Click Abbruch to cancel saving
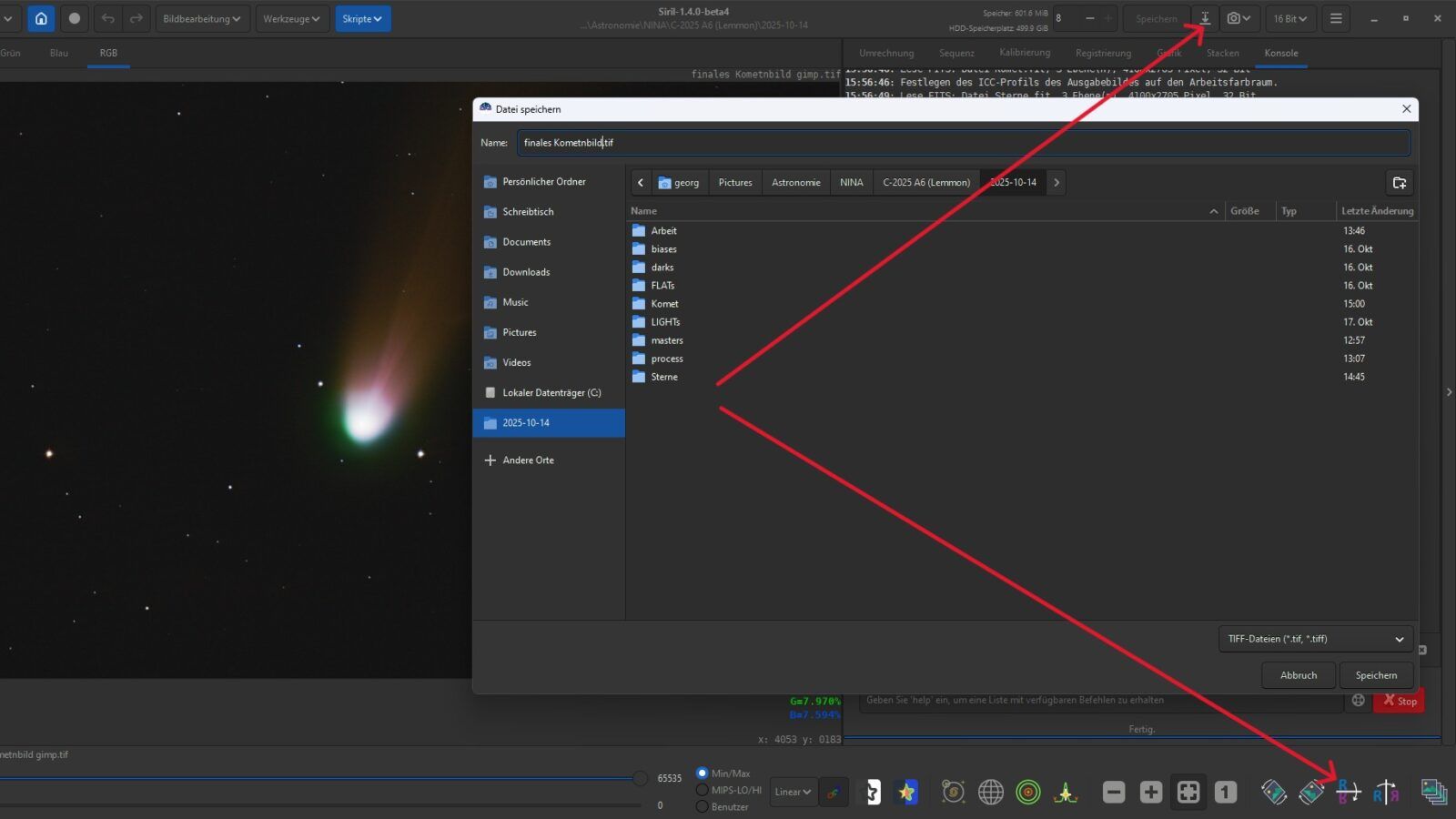The width and height of the screenshot is (1456, 819). click(1299, 675)
